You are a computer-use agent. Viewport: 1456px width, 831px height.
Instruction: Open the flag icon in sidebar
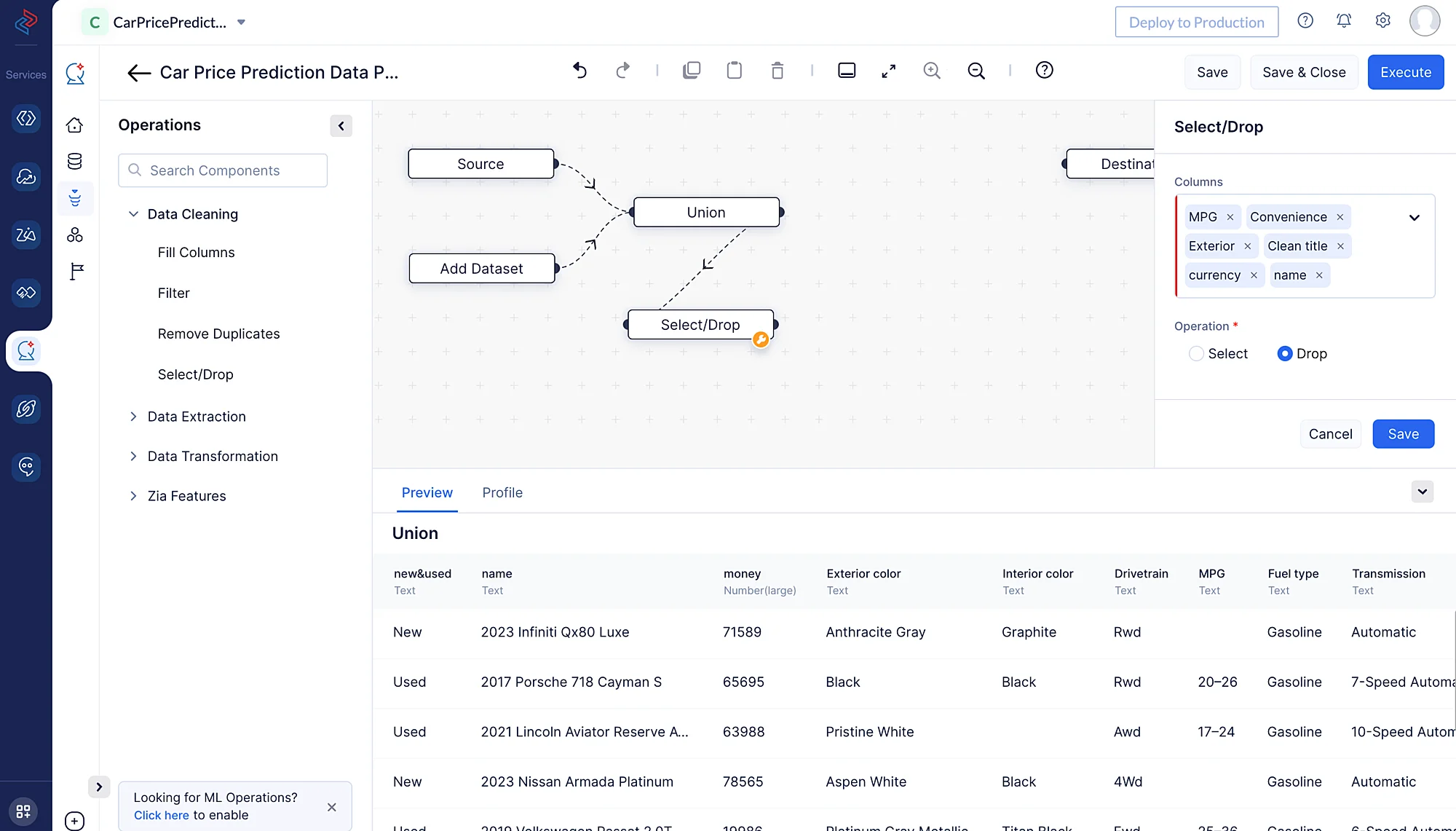(x=76, y=271)
